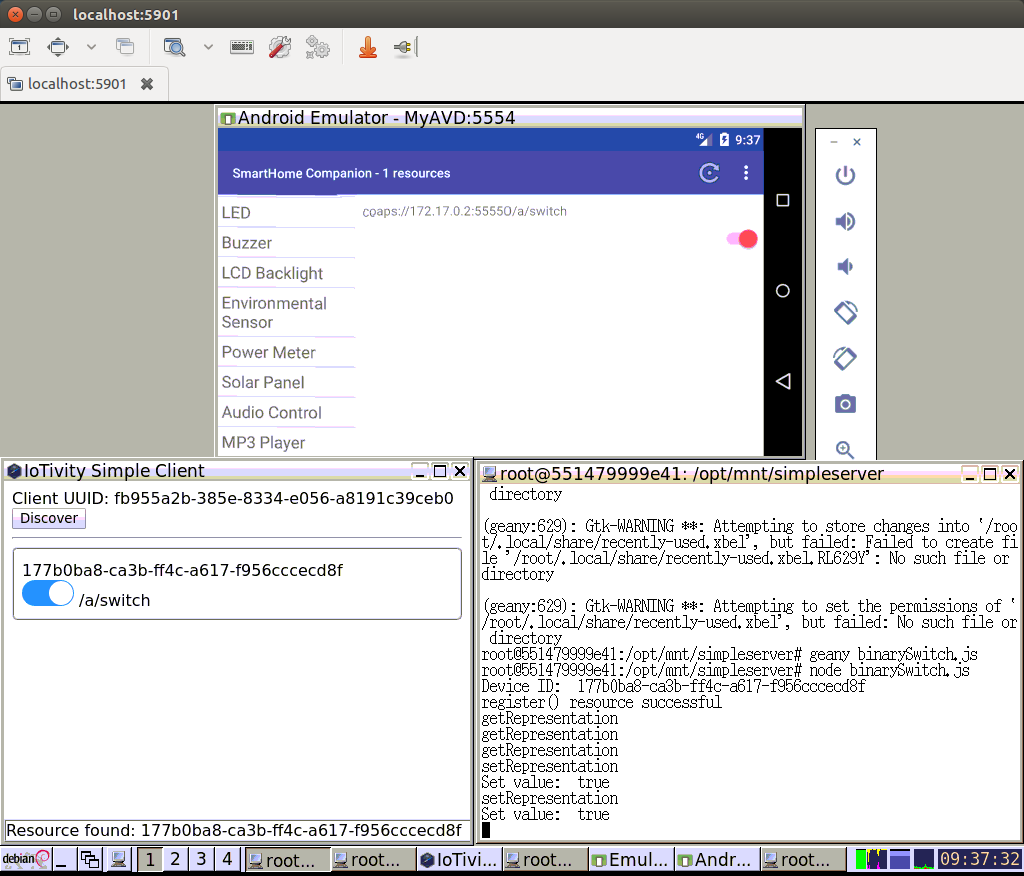Click the Discover button

point(49,518)
